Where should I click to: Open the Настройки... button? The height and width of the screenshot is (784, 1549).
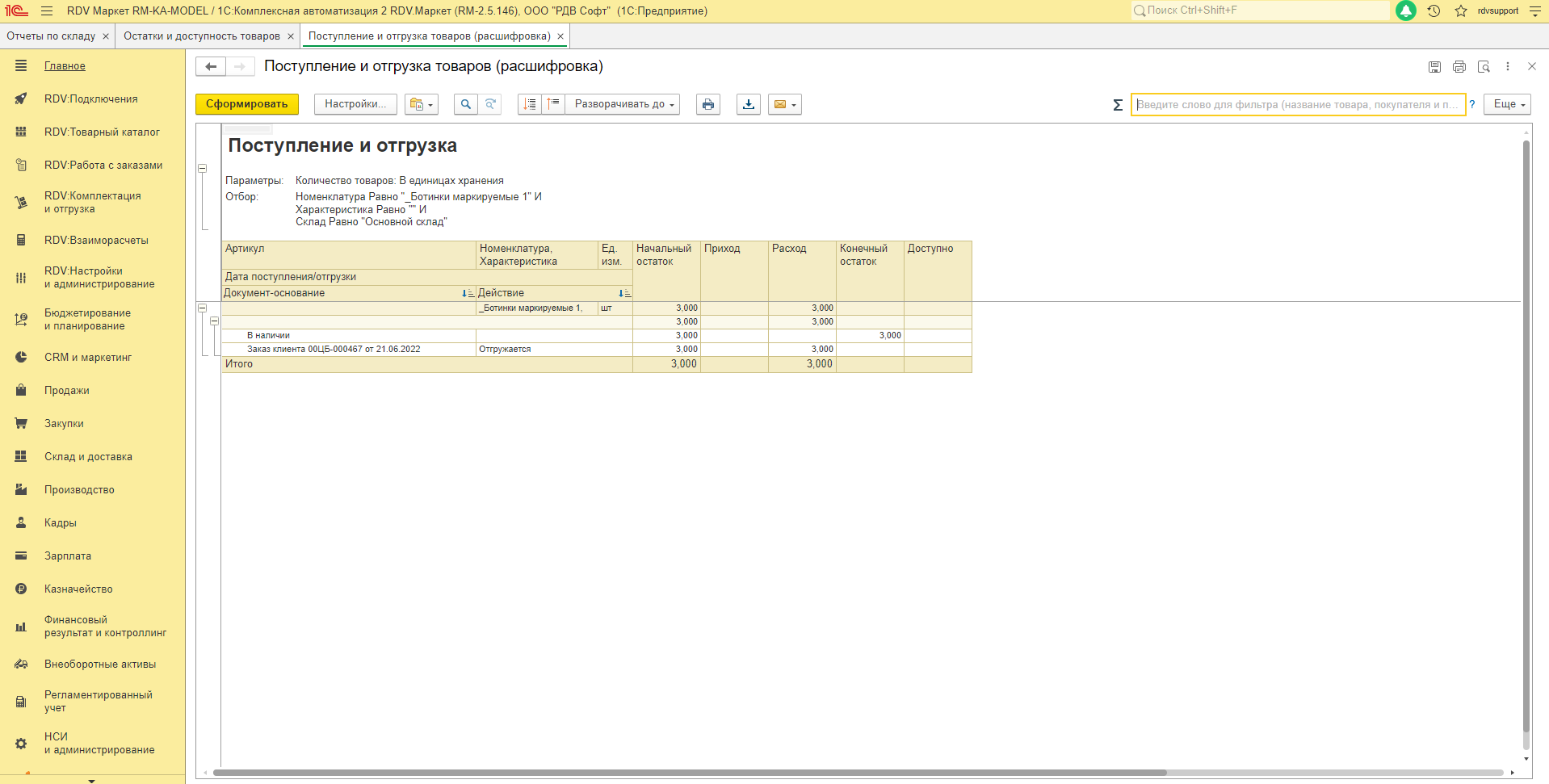pos(355,104)
